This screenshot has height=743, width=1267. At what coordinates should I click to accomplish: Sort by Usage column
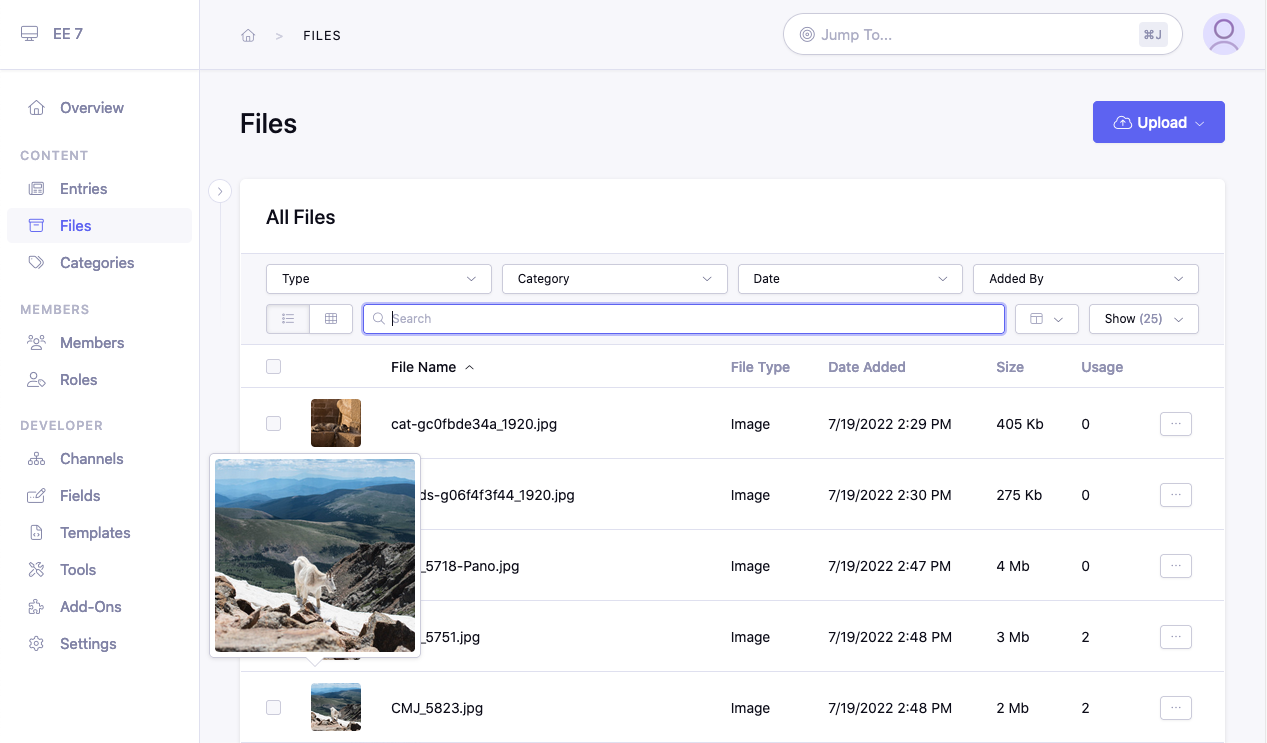[1102, 367]
